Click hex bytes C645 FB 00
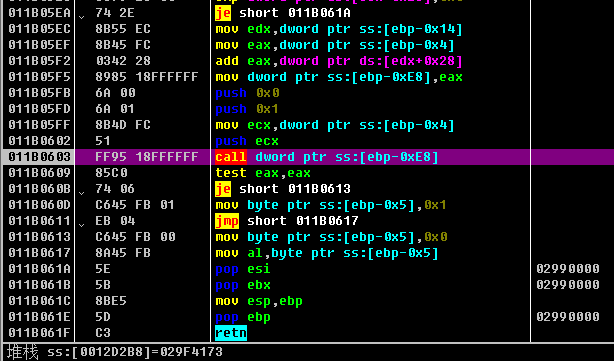This screenshot has height=361, width=614. click(135, 237)
